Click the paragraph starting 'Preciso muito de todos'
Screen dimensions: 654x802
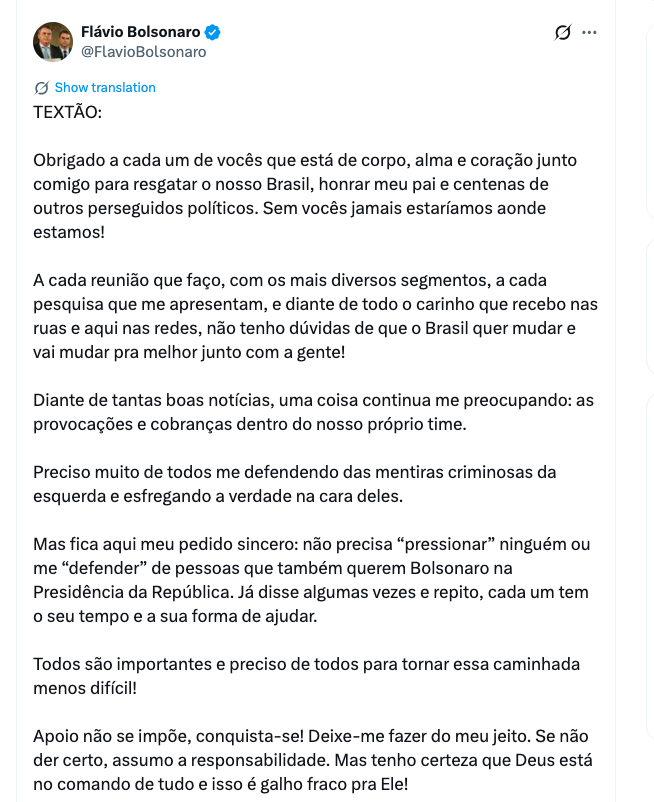tap(295, 483)
